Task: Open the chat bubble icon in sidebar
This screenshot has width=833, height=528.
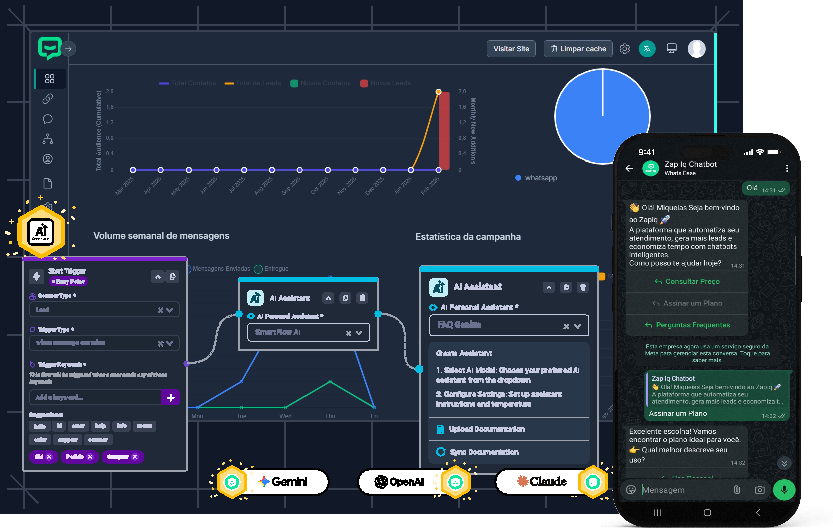Action: pos(48,119)
